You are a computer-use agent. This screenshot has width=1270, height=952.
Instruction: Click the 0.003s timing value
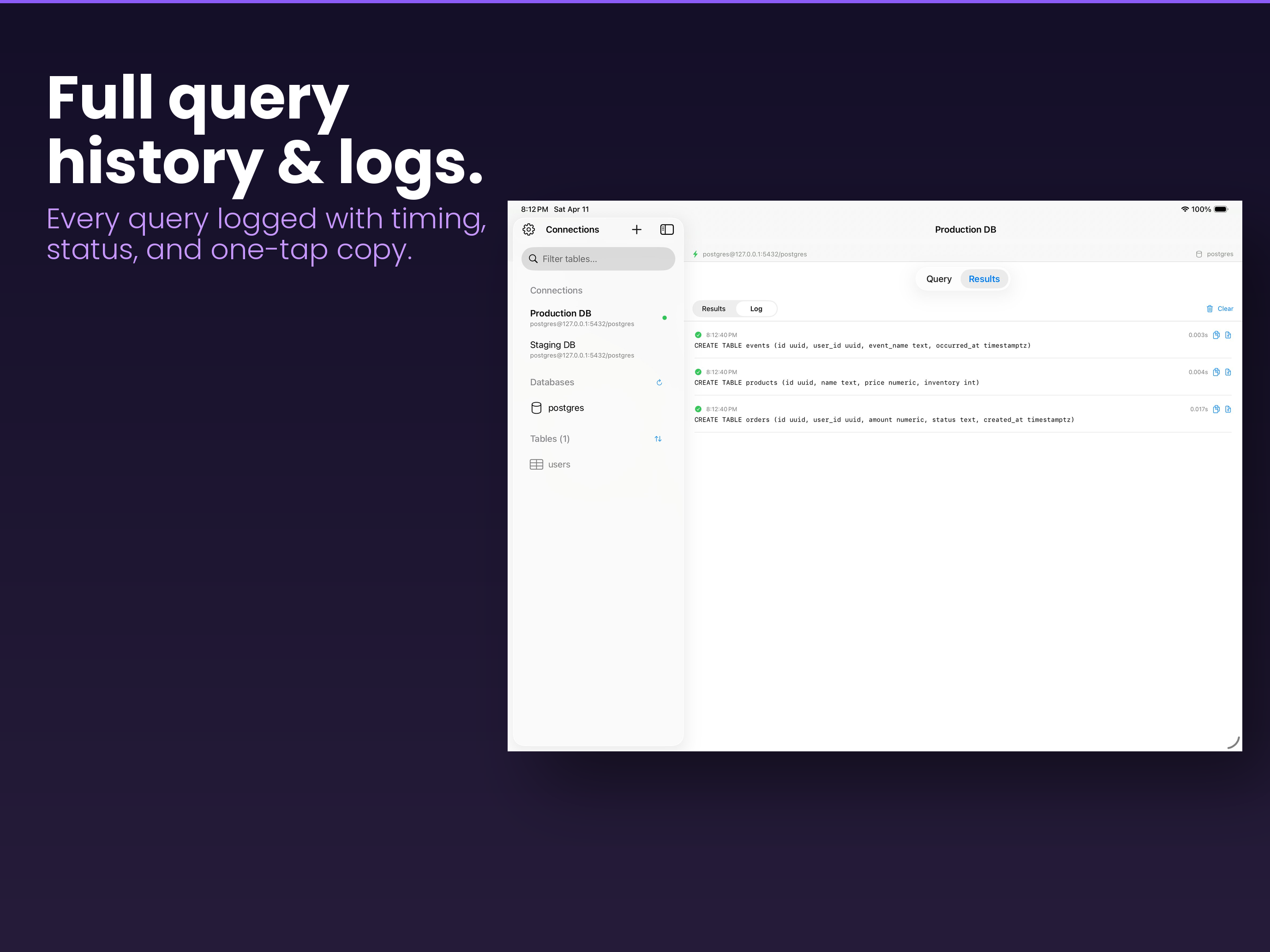tap(1198, 335)
